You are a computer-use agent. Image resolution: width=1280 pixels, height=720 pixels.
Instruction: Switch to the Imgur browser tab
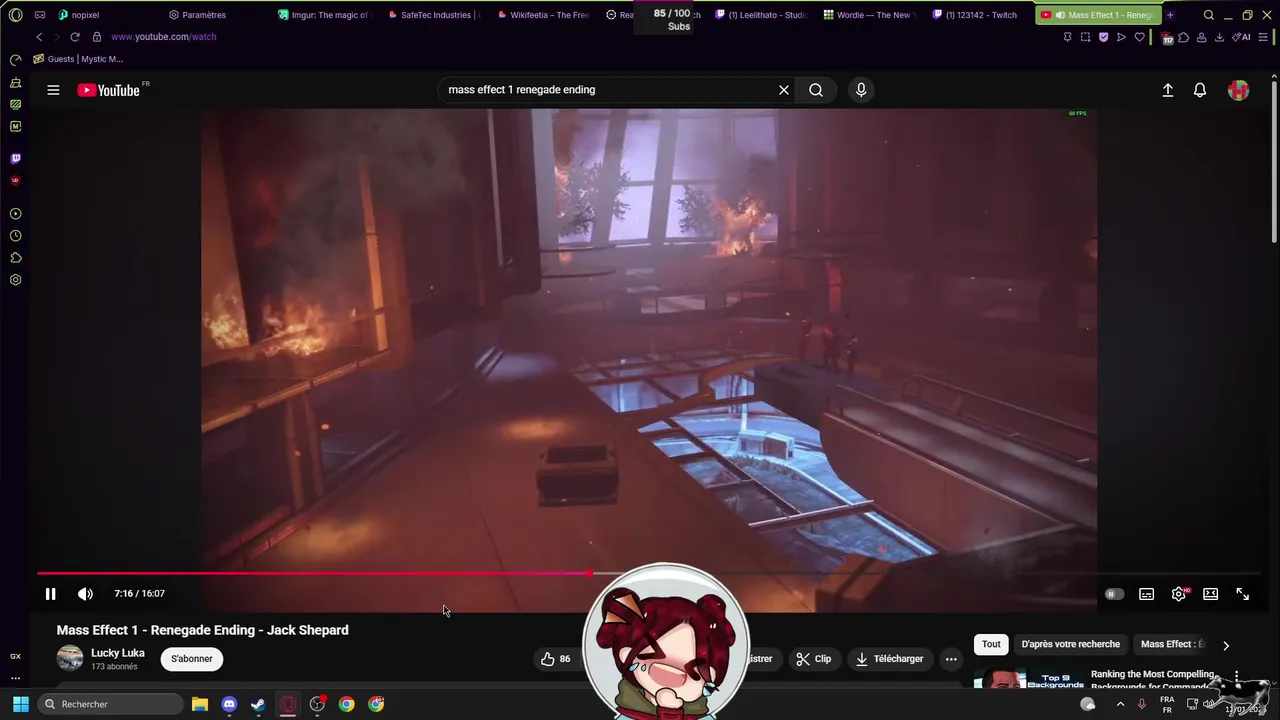324,15
